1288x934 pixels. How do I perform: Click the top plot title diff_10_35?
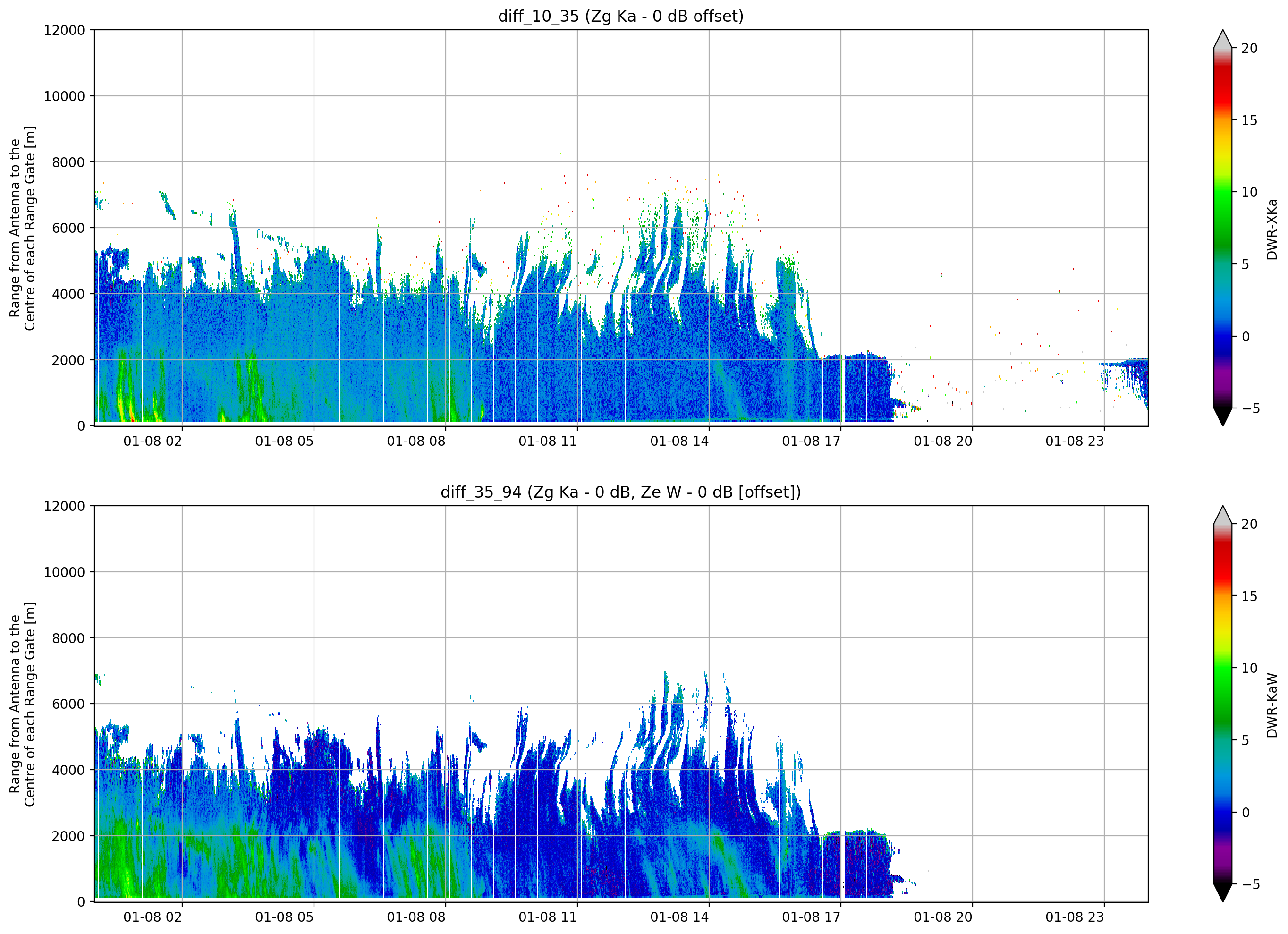coord(621,17)
